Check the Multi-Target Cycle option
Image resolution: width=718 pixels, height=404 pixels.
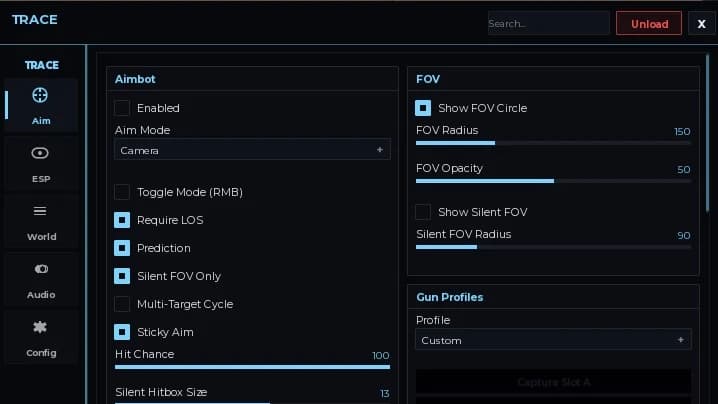[x=122, y=304]
